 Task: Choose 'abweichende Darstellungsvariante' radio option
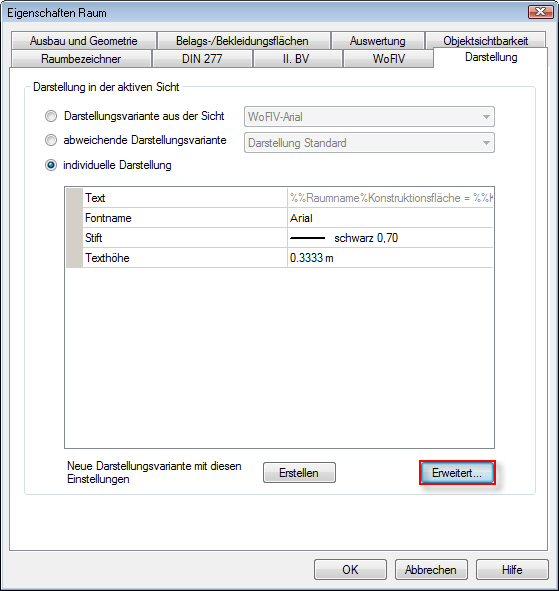pos(51,140)
